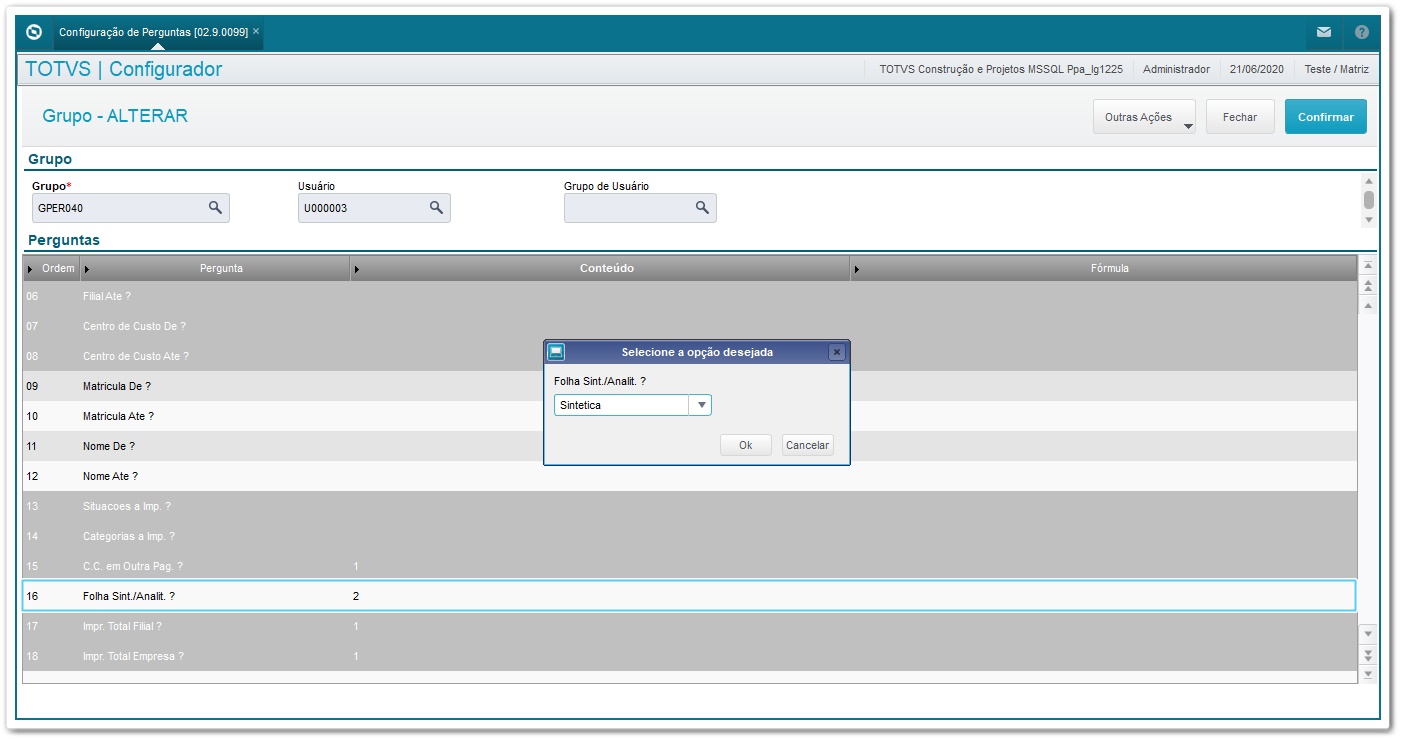Click the Teste / Matriz label
The width and height of the screenshot is (1402, 741).
[1337, 69]
